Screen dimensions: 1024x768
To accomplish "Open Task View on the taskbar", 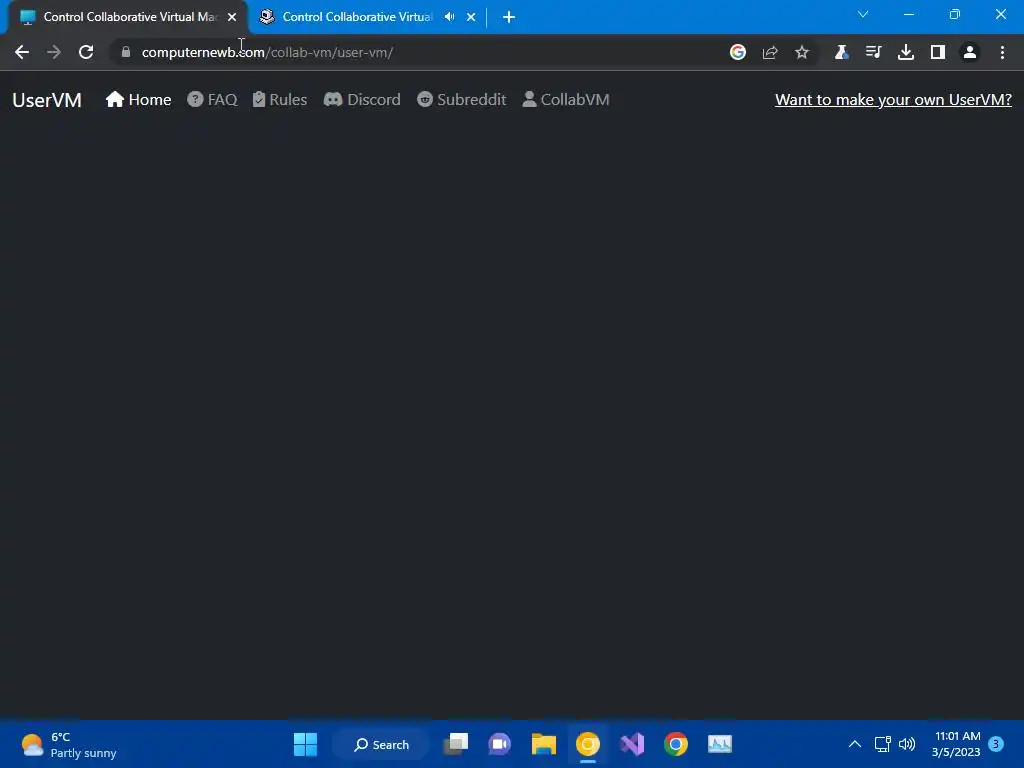I will (x=456, y=744).
